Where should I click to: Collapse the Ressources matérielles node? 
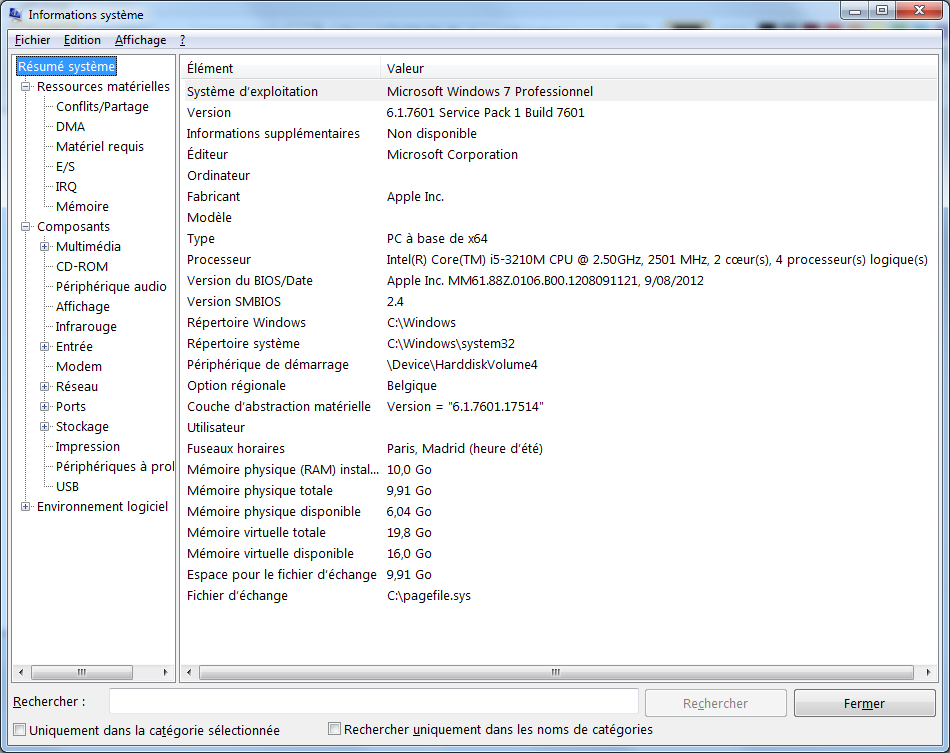[25, 87]
